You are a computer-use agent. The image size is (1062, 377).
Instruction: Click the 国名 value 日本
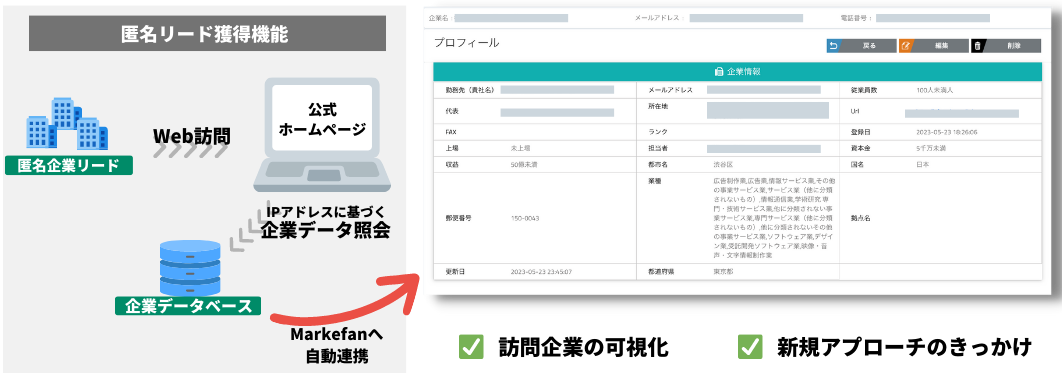922,164
